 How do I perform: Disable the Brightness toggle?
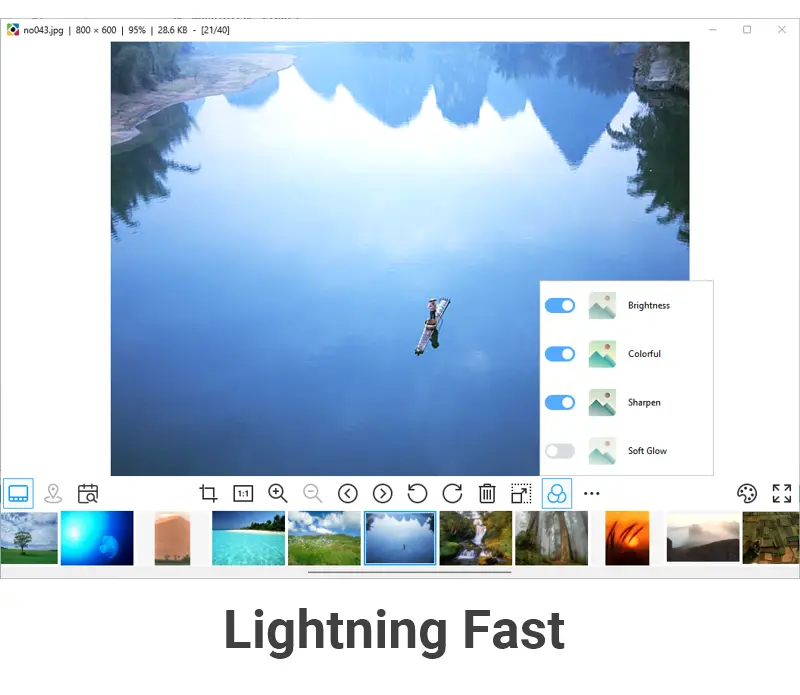pyautogui.click(x=560, y=305)
